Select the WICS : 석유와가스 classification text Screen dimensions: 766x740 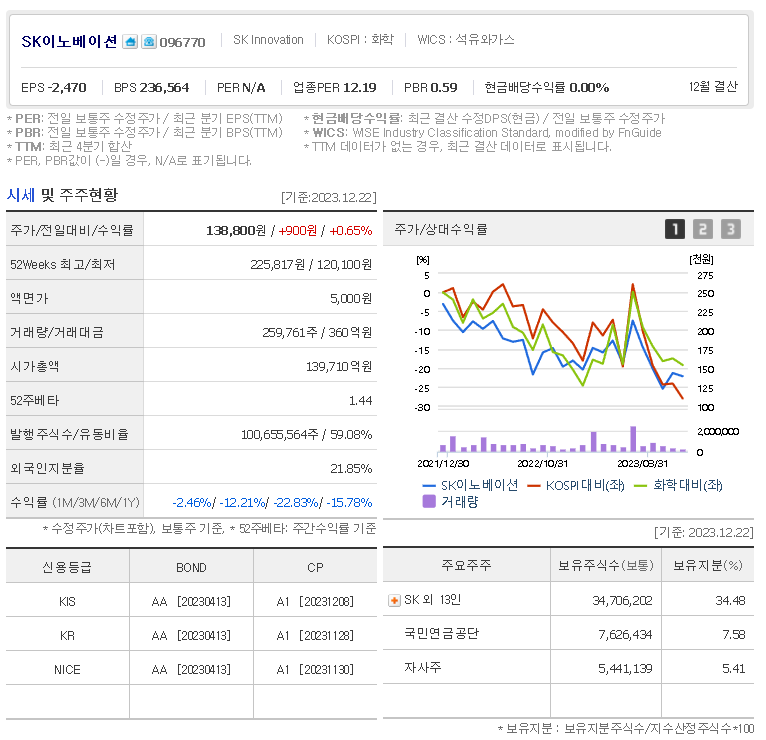click(466, 40)
